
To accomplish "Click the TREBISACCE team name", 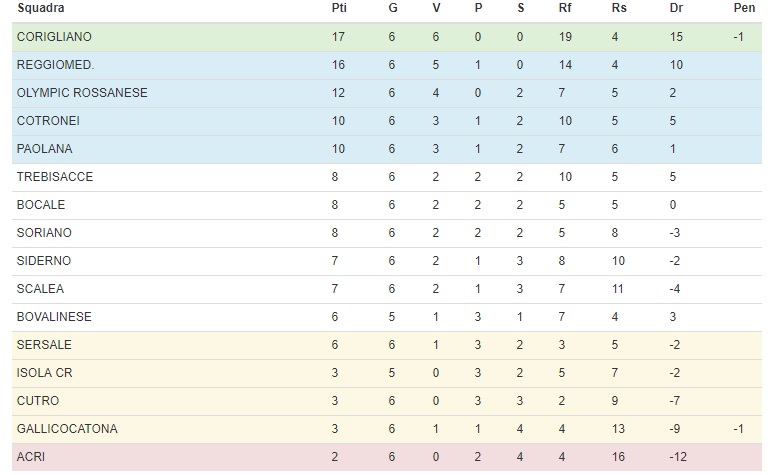I will (54, 177).
